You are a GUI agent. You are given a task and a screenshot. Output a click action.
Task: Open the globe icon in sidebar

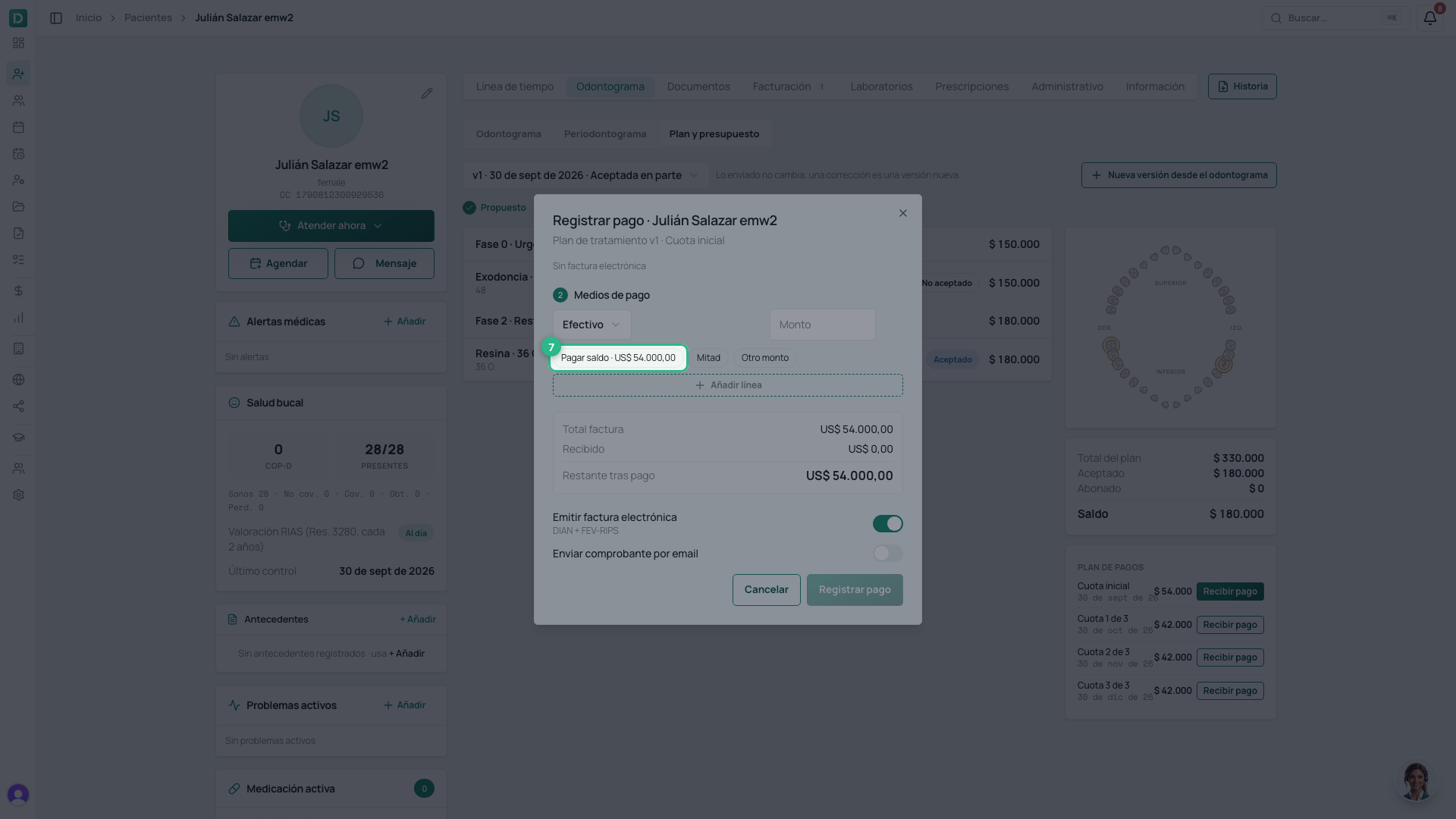point(18,379)
